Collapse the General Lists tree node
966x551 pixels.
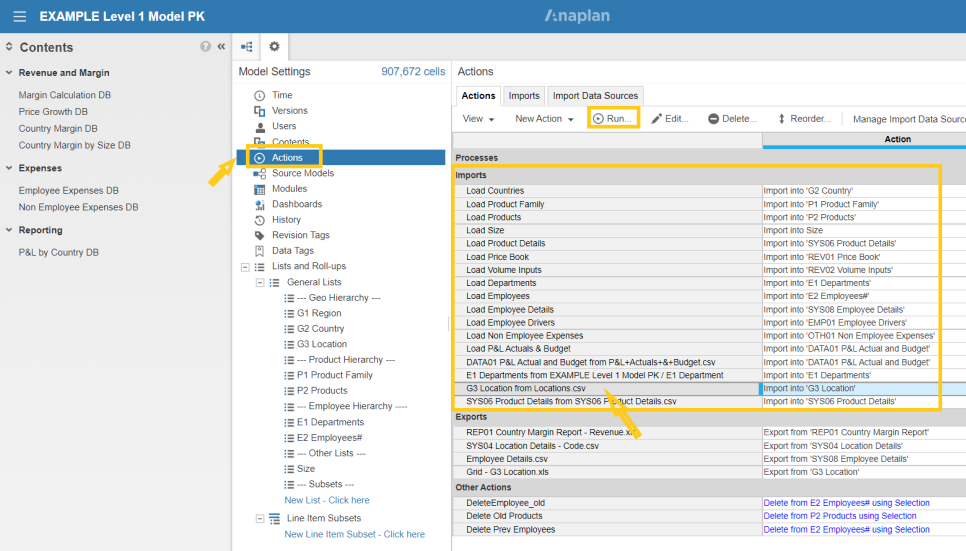pyautogui.click(x=260, y=282)
